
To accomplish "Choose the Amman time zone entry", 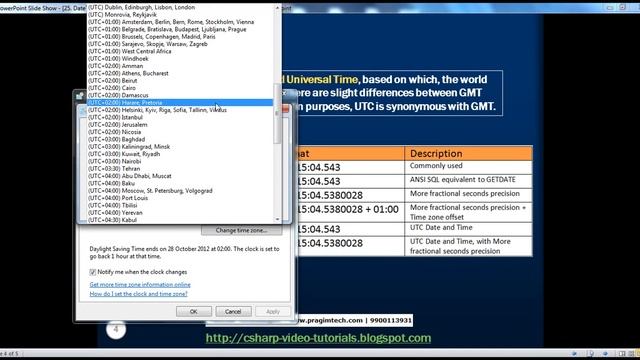I will (180, 66).
